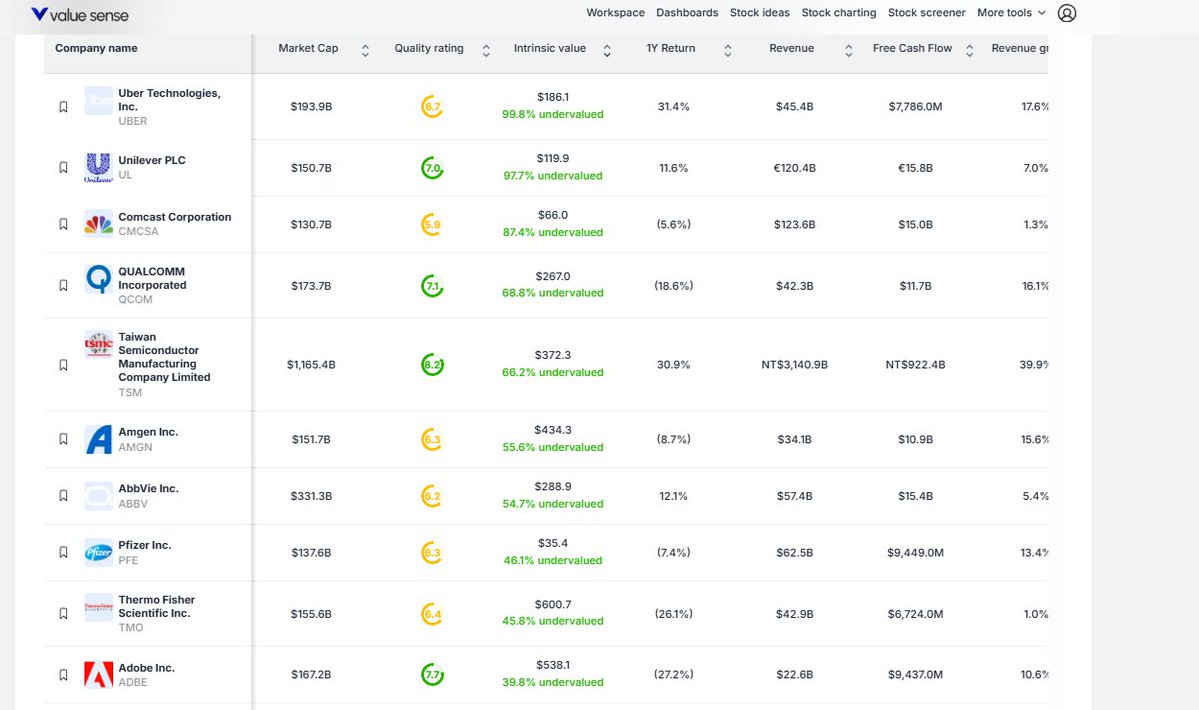The height and width of the screenshot is (710, 1199).
Task: Sort by Intrinsic value arrows
Action: (606, 50)
